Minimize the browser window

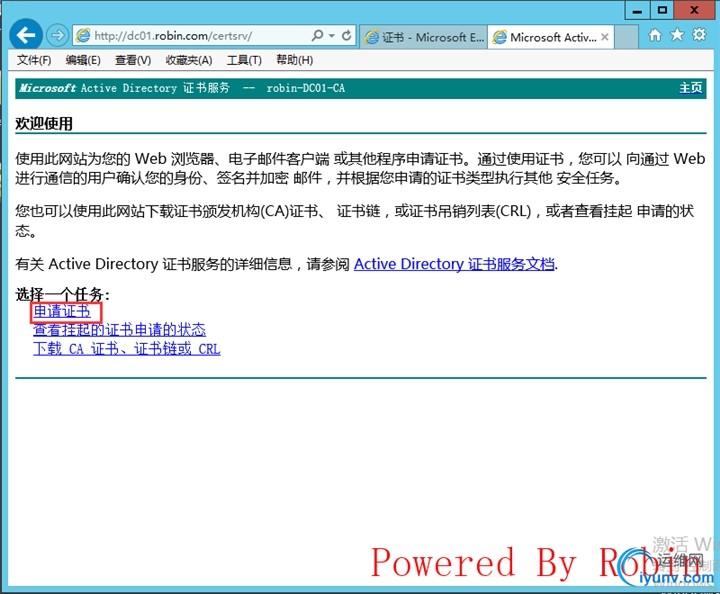pos(637,11)
